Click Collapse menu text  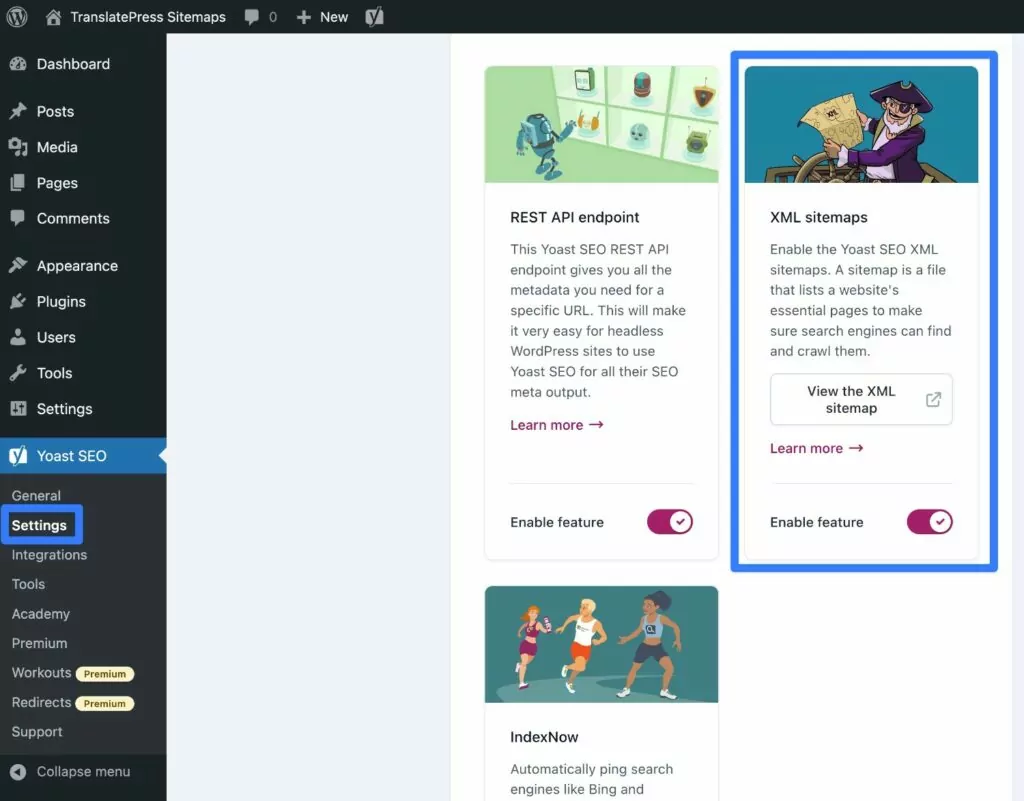click(83, 772)
